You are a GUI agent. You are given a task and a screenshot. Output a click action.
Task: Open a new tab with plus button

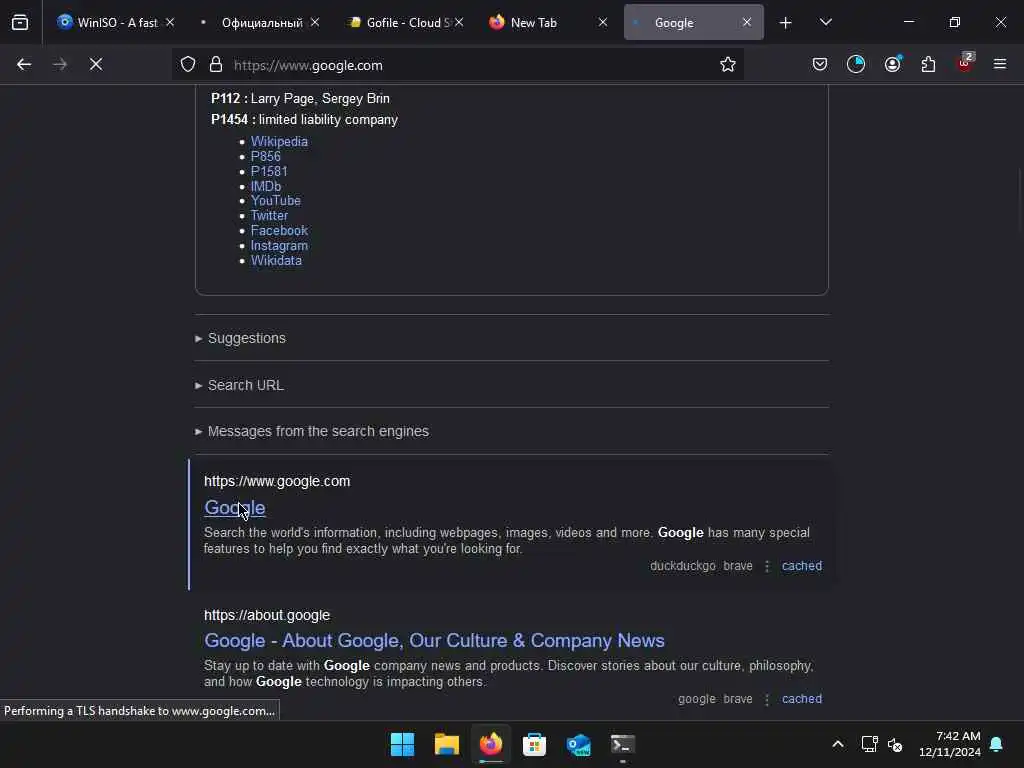(x=786, y=23)
